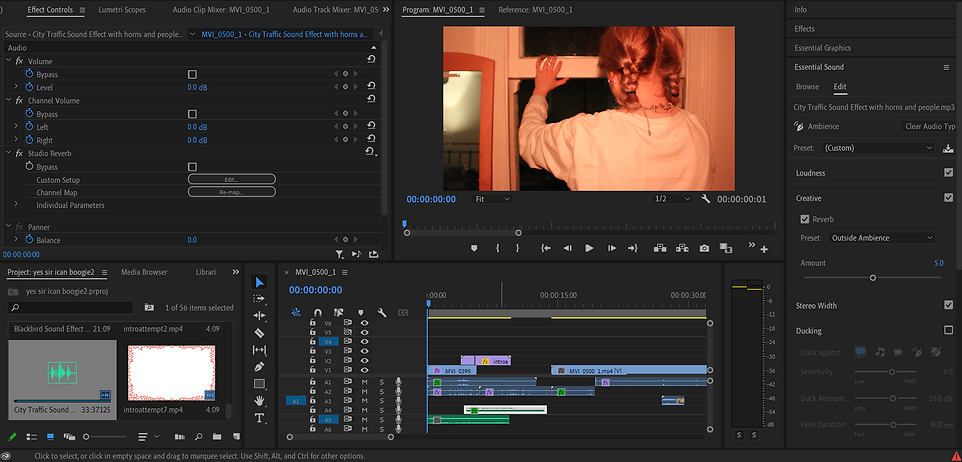Select the Track Select Forward tool
962x462 pixels.
pos(260,299)
